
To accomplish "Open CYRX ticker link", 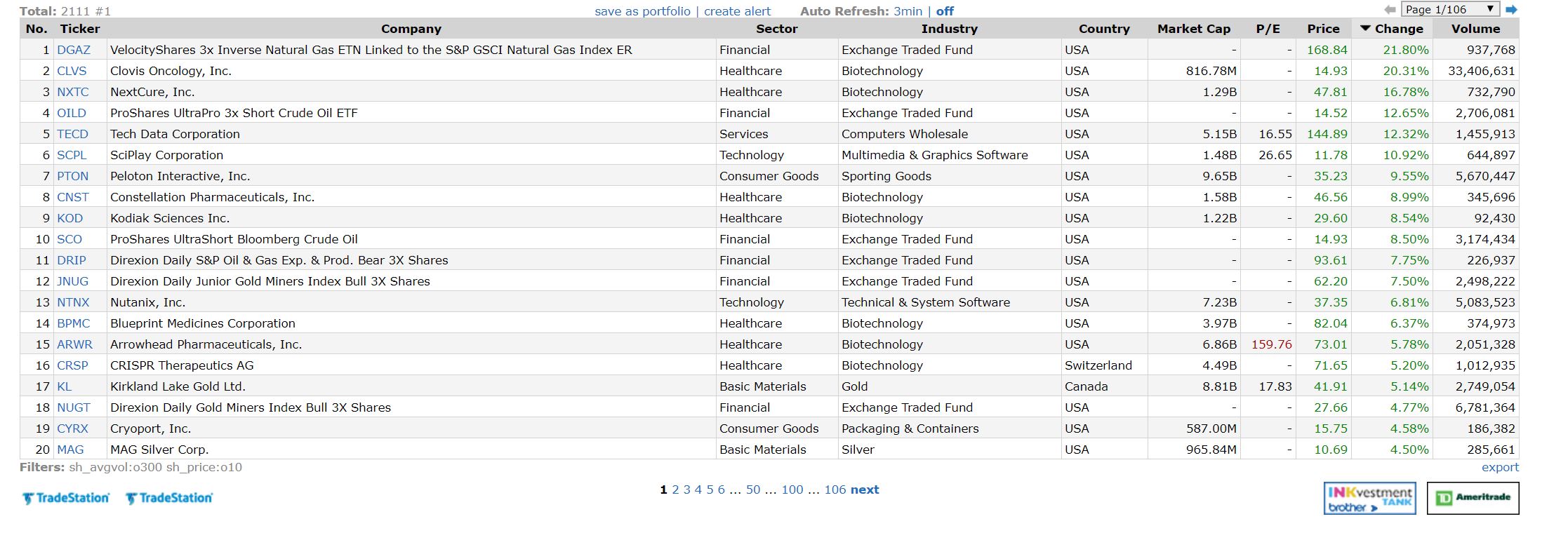I will (73, 428).
